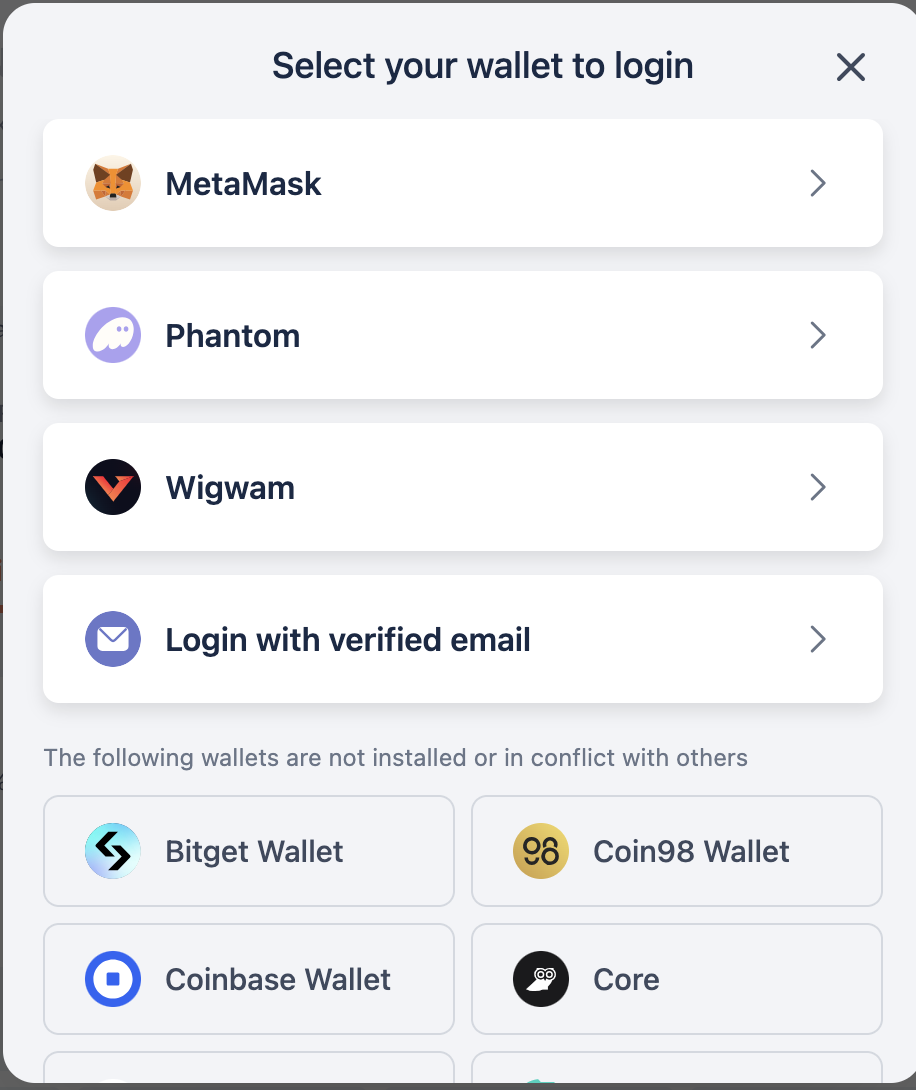Click the MetaMask fox icon

coord(113,183)
